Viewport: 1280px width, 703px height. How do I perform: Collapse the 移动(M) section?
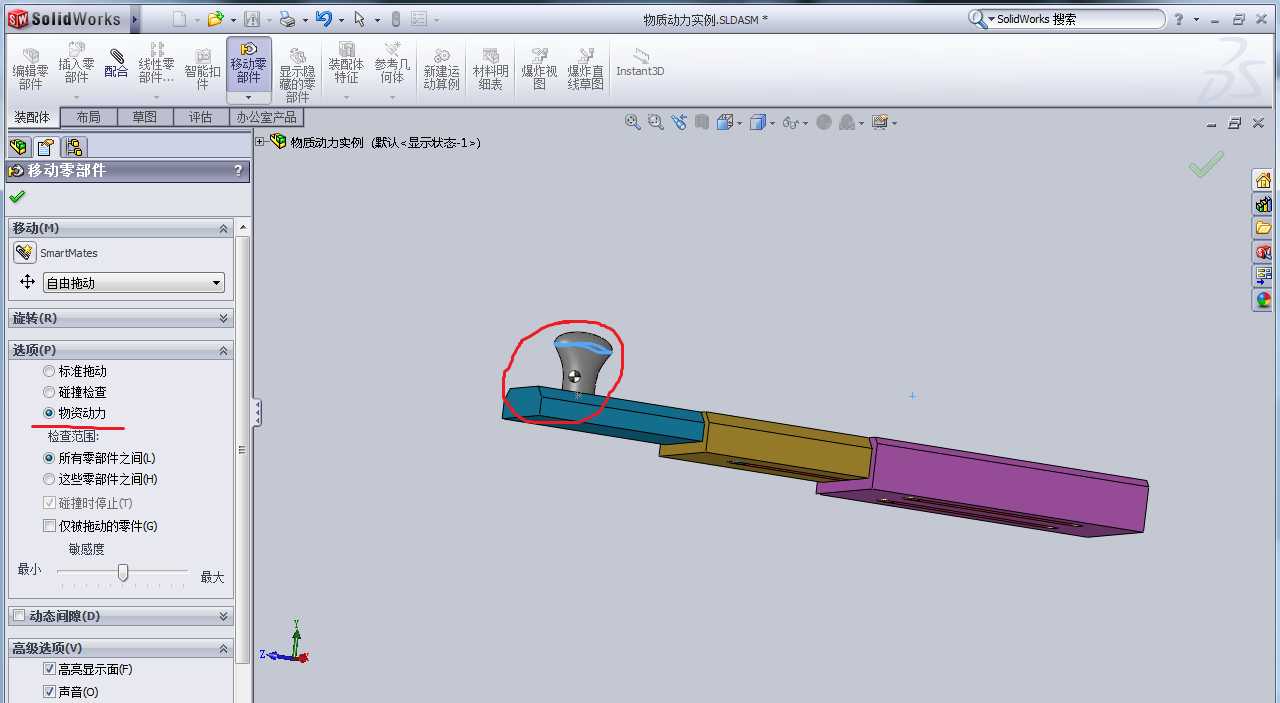point(224,229)
